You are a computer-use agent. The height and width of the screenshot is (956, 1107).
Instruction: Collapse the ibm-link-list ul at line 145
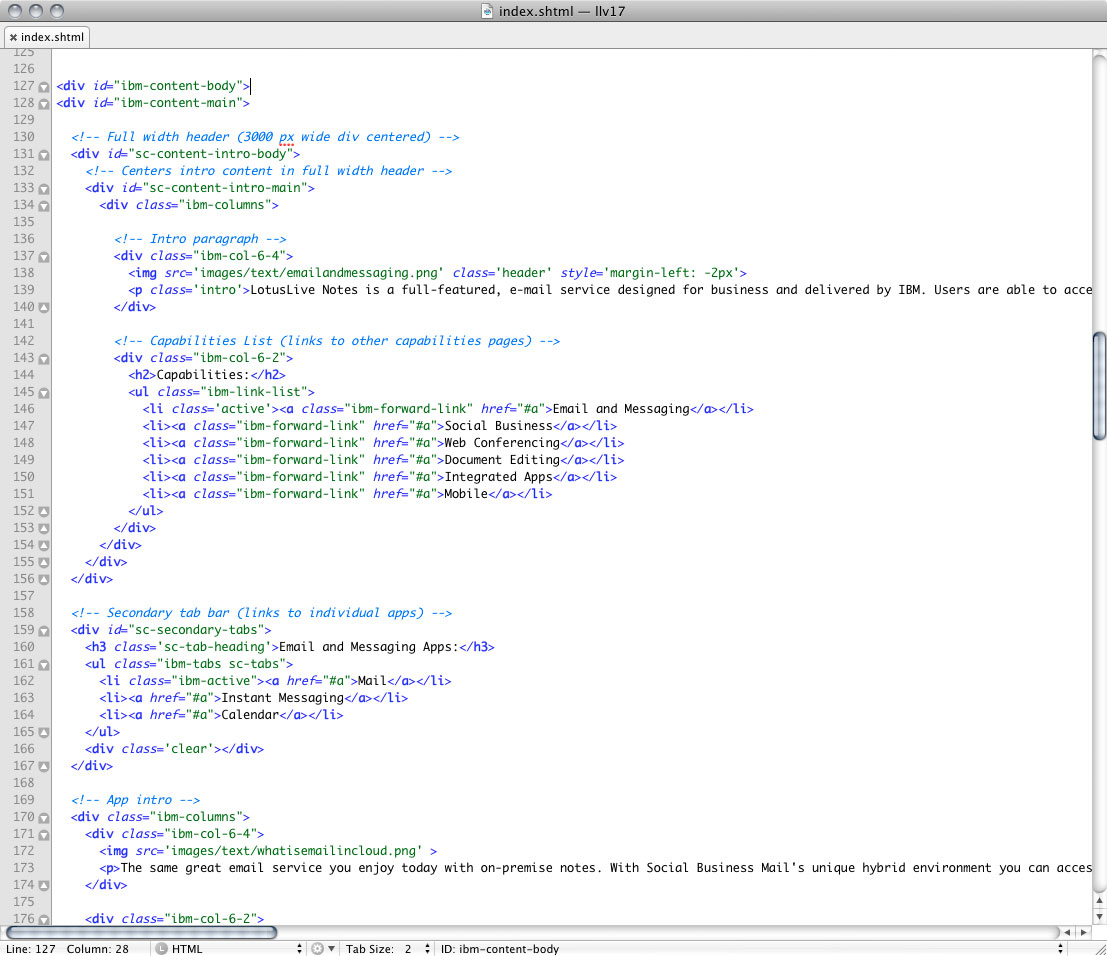point(44,392)
